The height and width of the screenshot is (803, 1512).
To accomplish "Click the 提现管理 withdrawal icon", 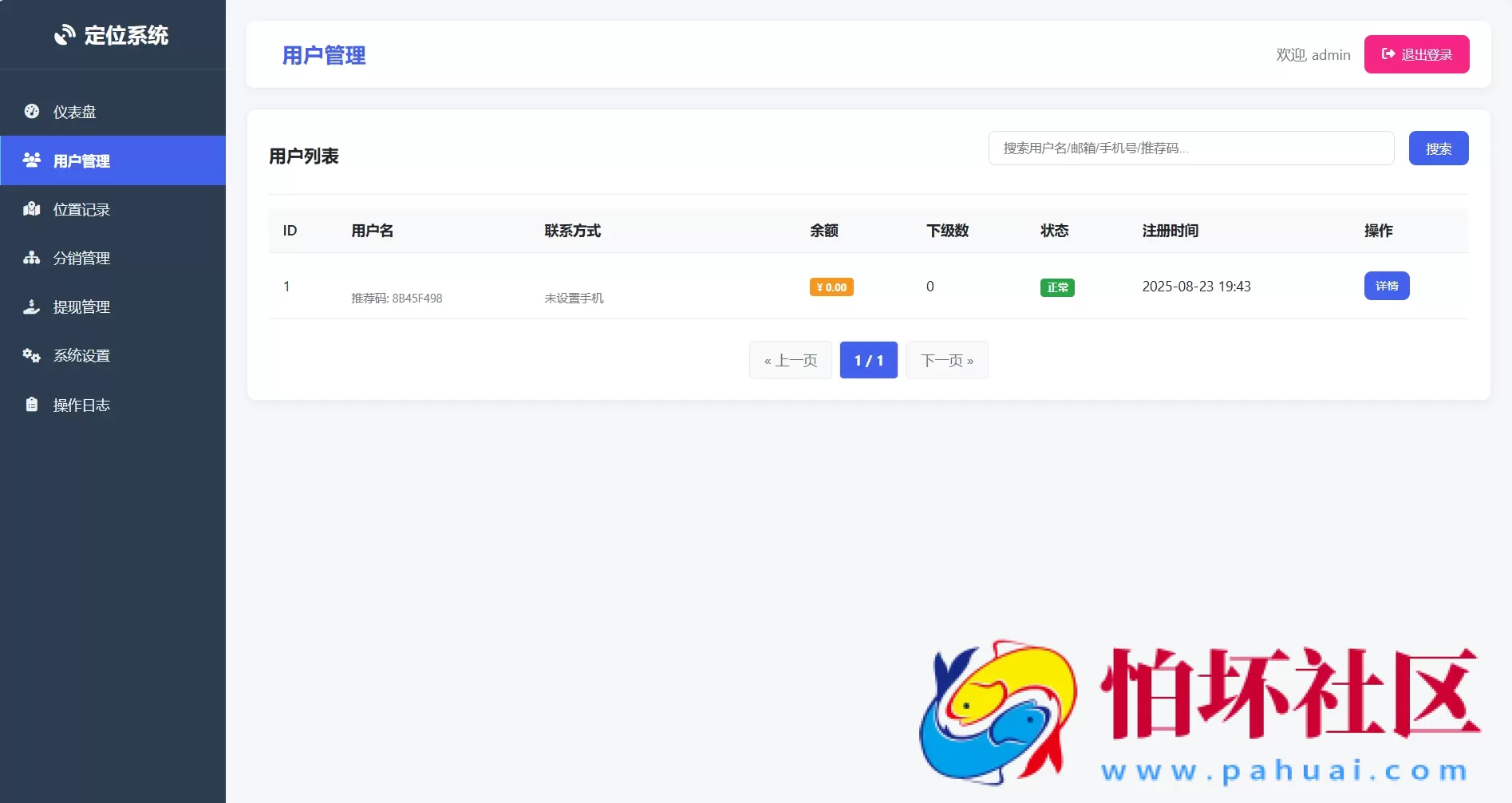I will pos(31,307).
